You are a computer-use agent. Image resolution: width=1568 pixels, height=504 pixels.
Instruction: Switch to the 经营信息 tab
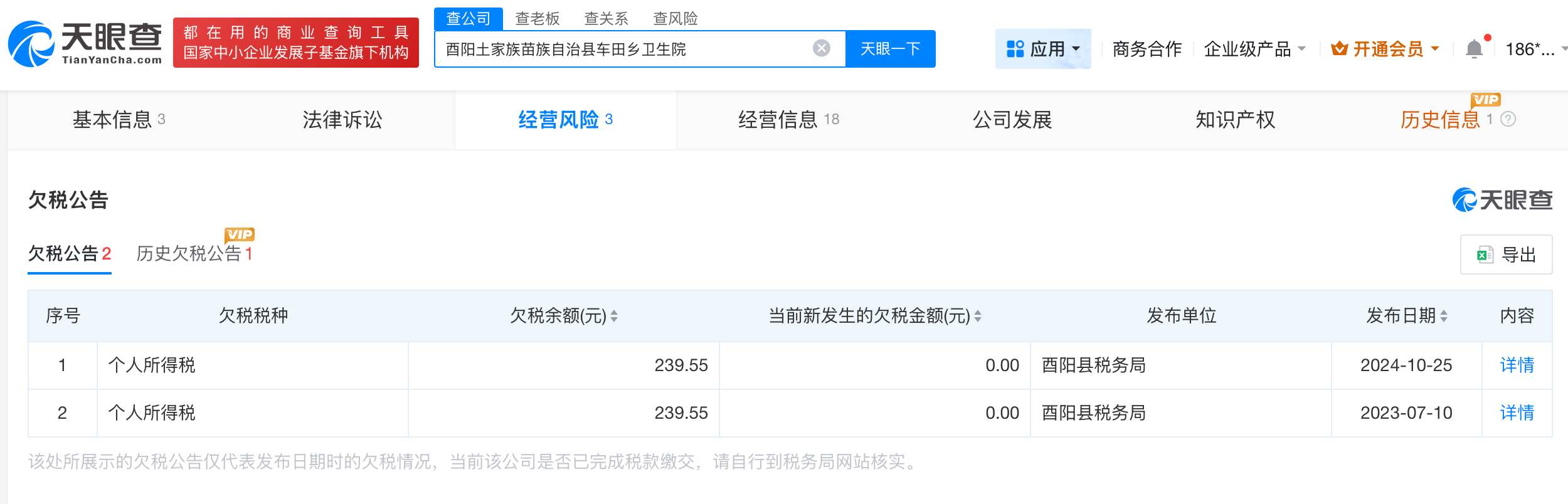point(788,120)
